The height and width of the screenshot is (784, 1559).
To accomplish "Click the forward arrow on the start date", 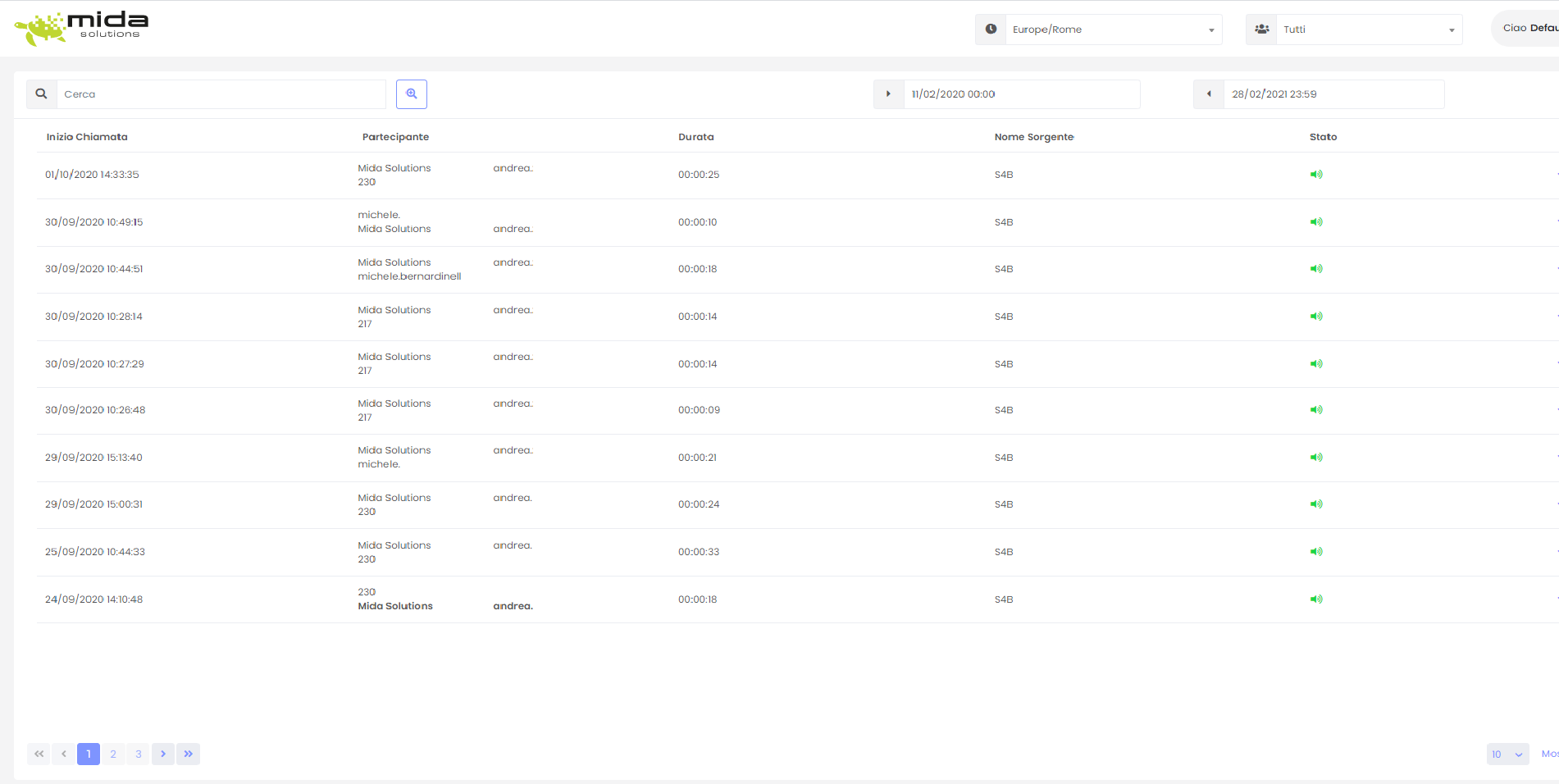I will (889, 93).
